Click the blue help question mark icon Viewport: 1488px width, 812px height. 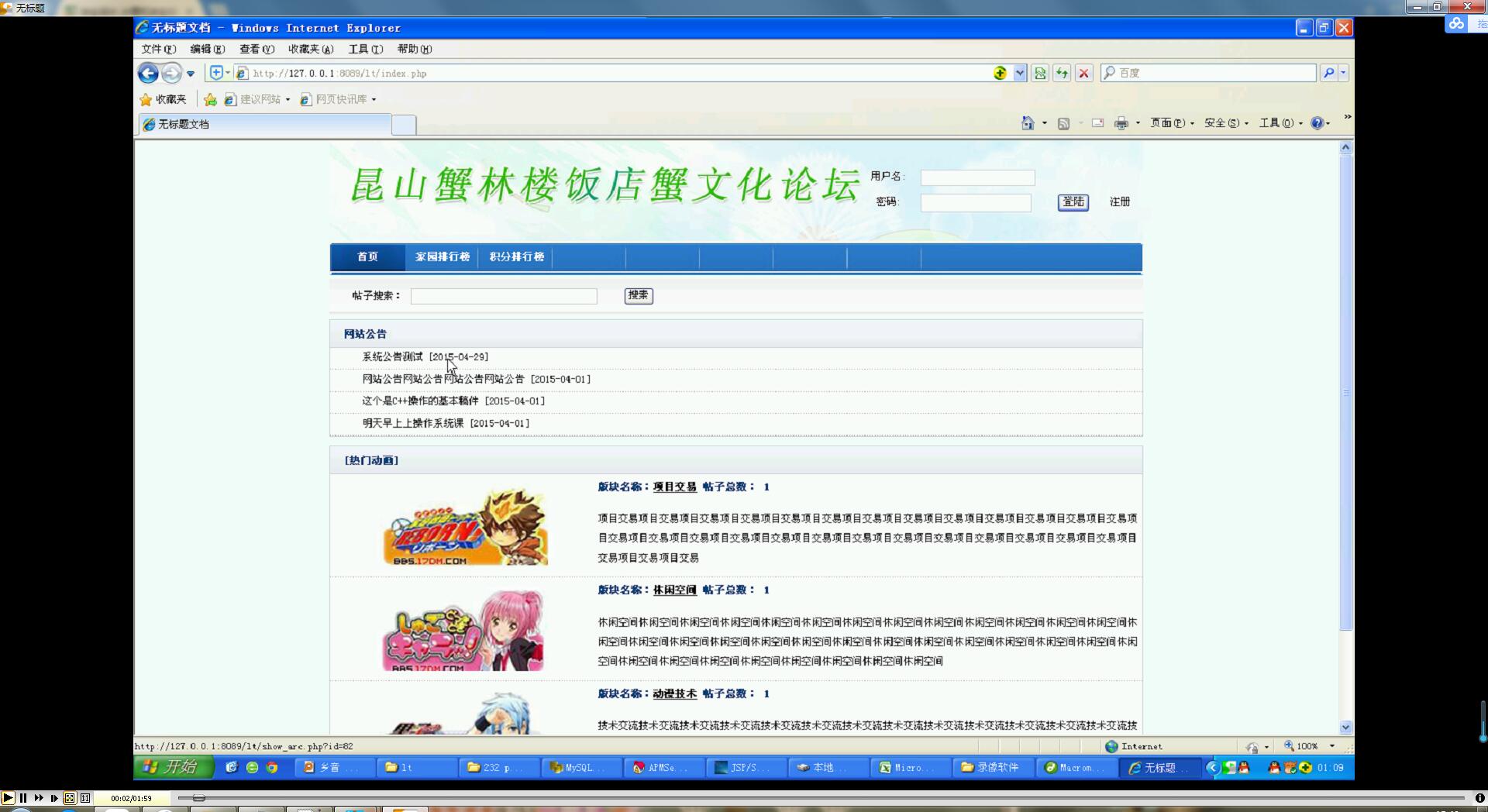click(x=1316, y=123)
